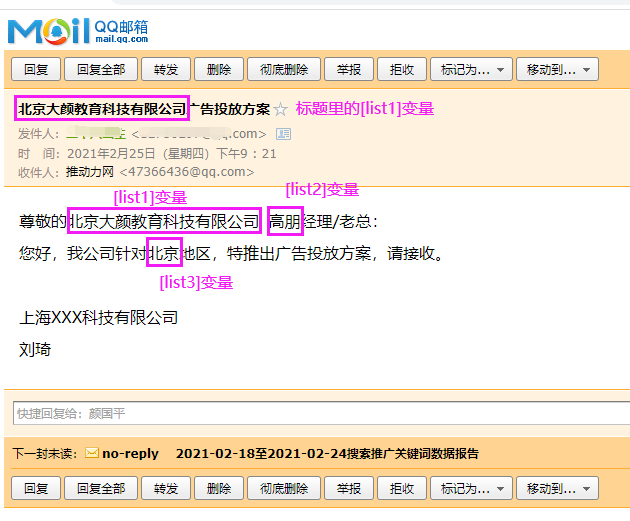Click bottom 回复 button

pyautogui.click(x=36, y=488)
